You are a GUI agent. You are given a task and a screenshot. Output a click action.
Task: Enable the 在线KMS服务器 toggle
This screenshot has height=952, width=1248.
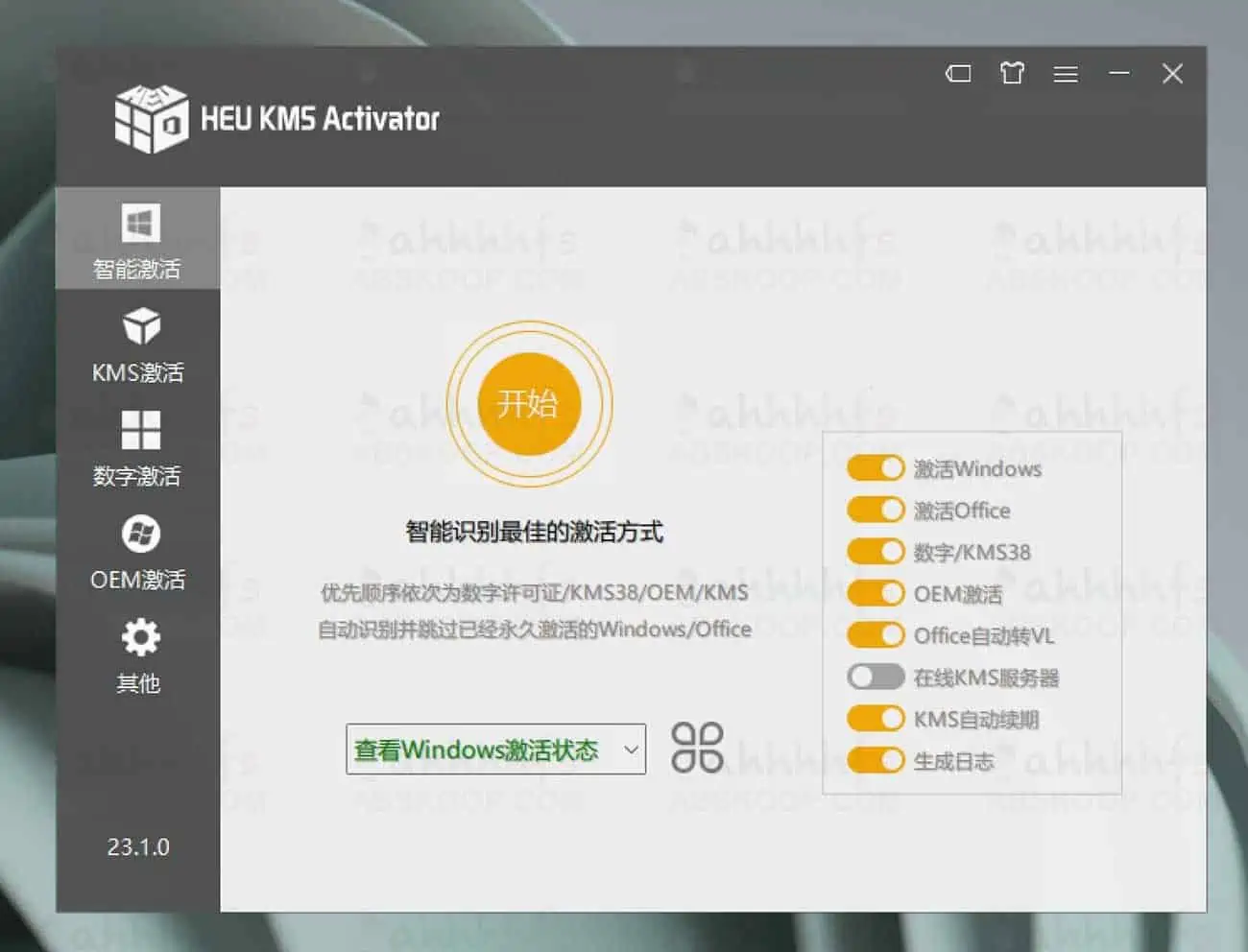pos(876,676)
